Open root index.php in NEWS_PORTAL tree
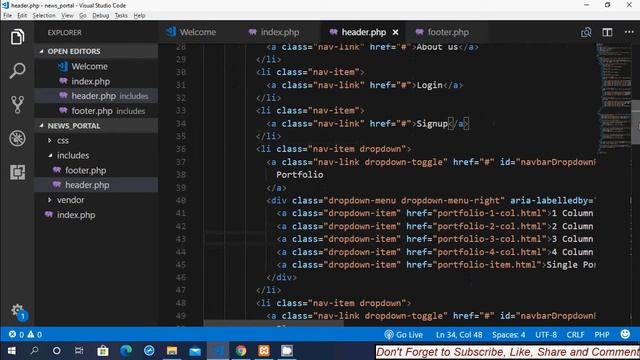The width and height of the screenshot is (640, 360). click(96, 215)
